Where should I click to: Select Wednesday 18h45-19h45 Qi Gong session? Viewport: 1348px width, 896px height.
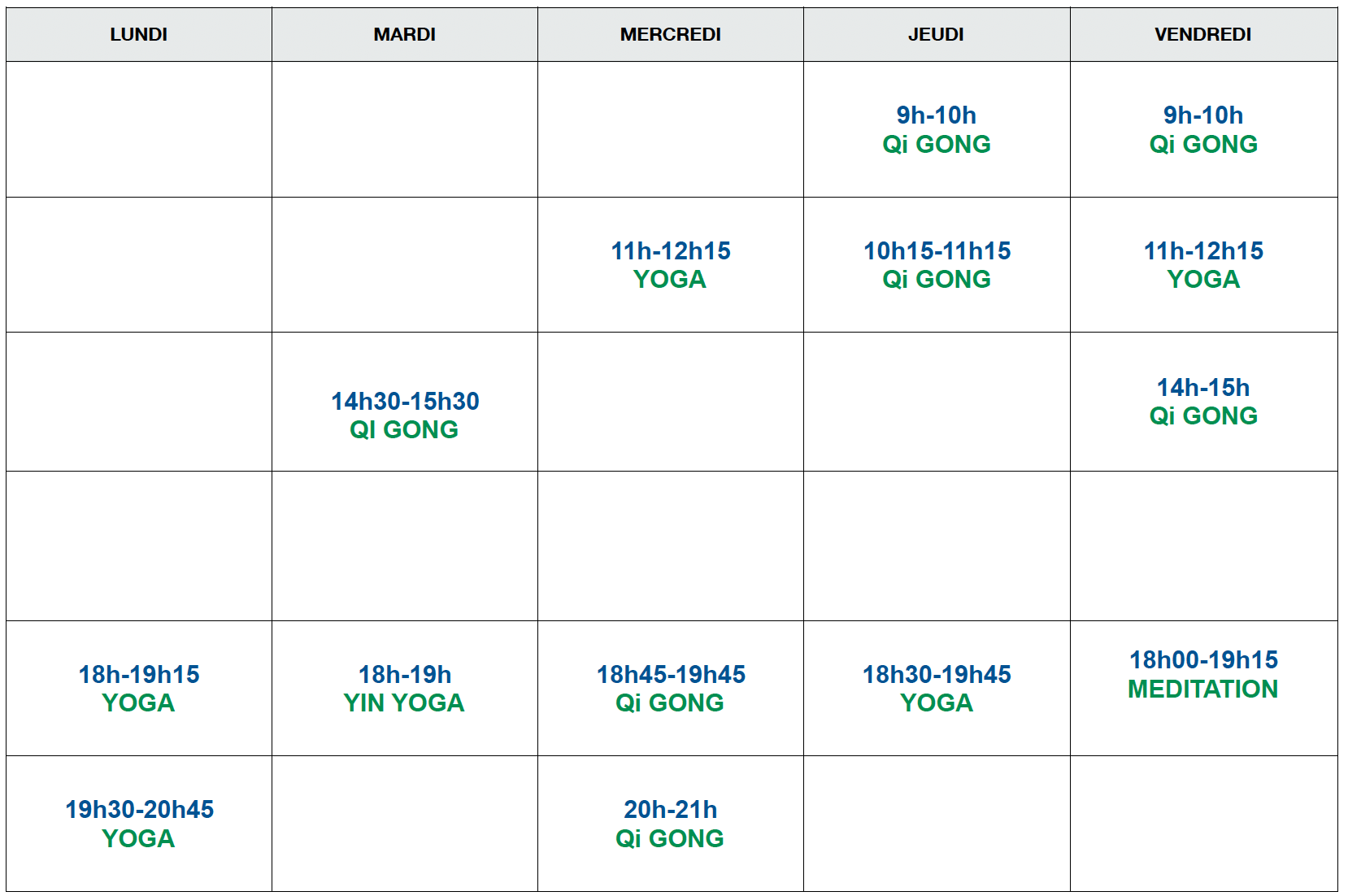(x=671, y=689)
